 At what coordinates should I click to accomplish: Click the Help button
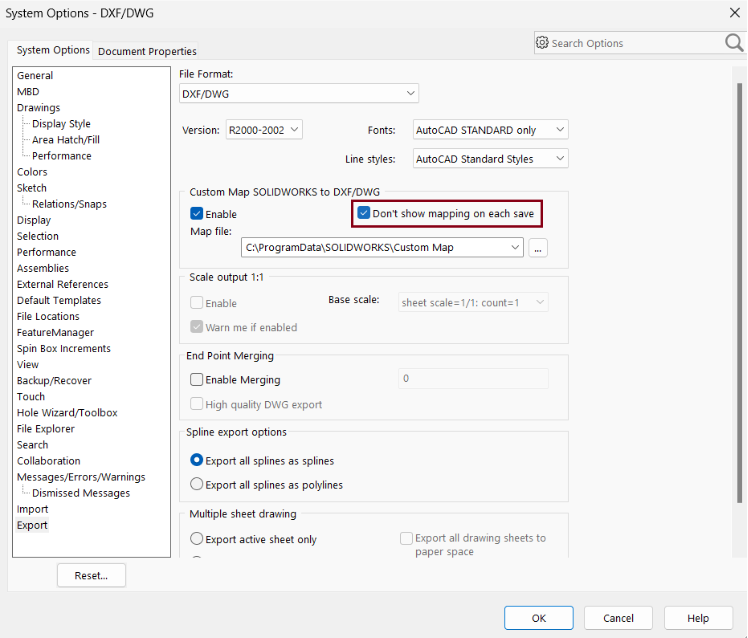pos(698,618)
